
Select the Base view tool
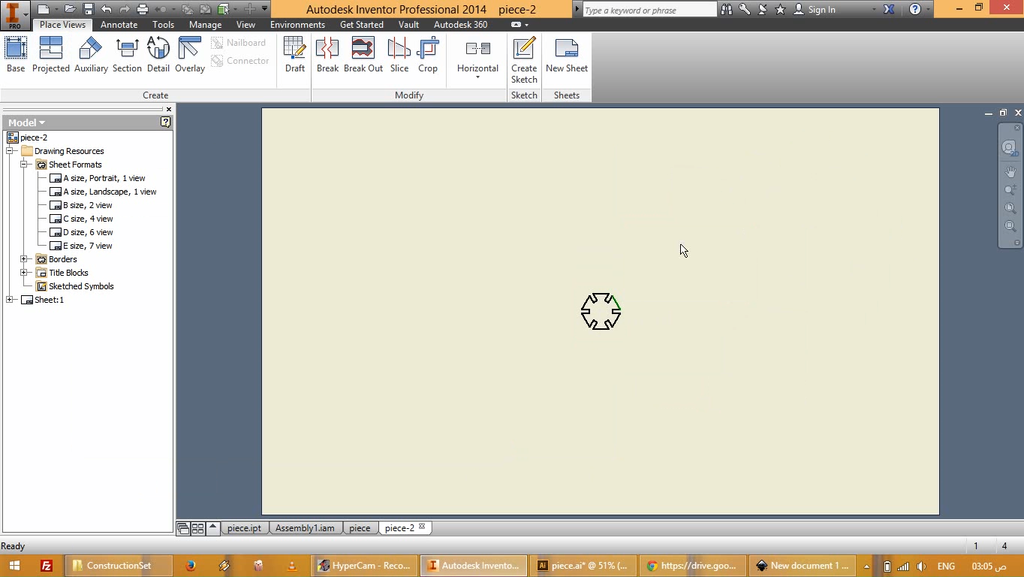tap(16, 54)
